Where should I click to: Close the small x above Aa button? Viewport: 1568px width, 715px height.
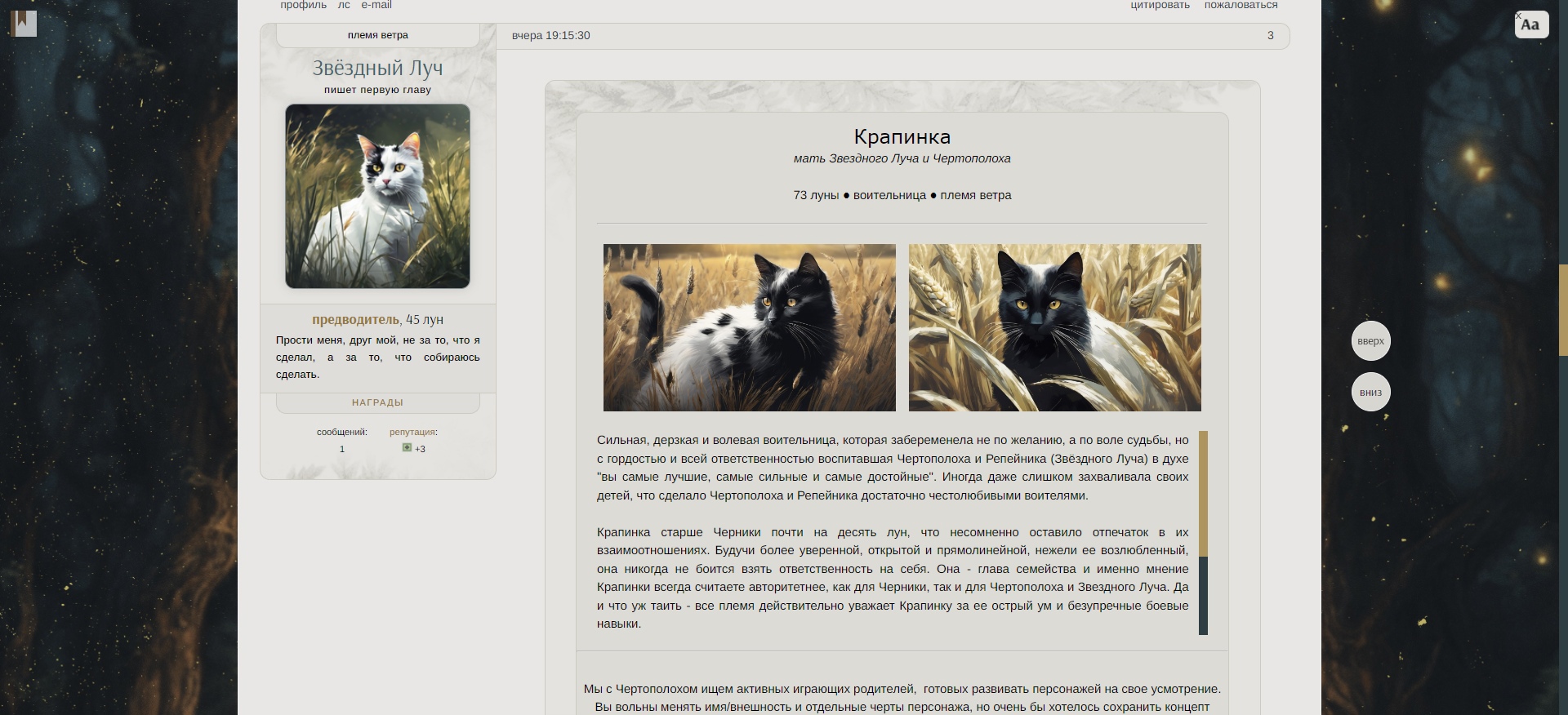pos(1518,16)
